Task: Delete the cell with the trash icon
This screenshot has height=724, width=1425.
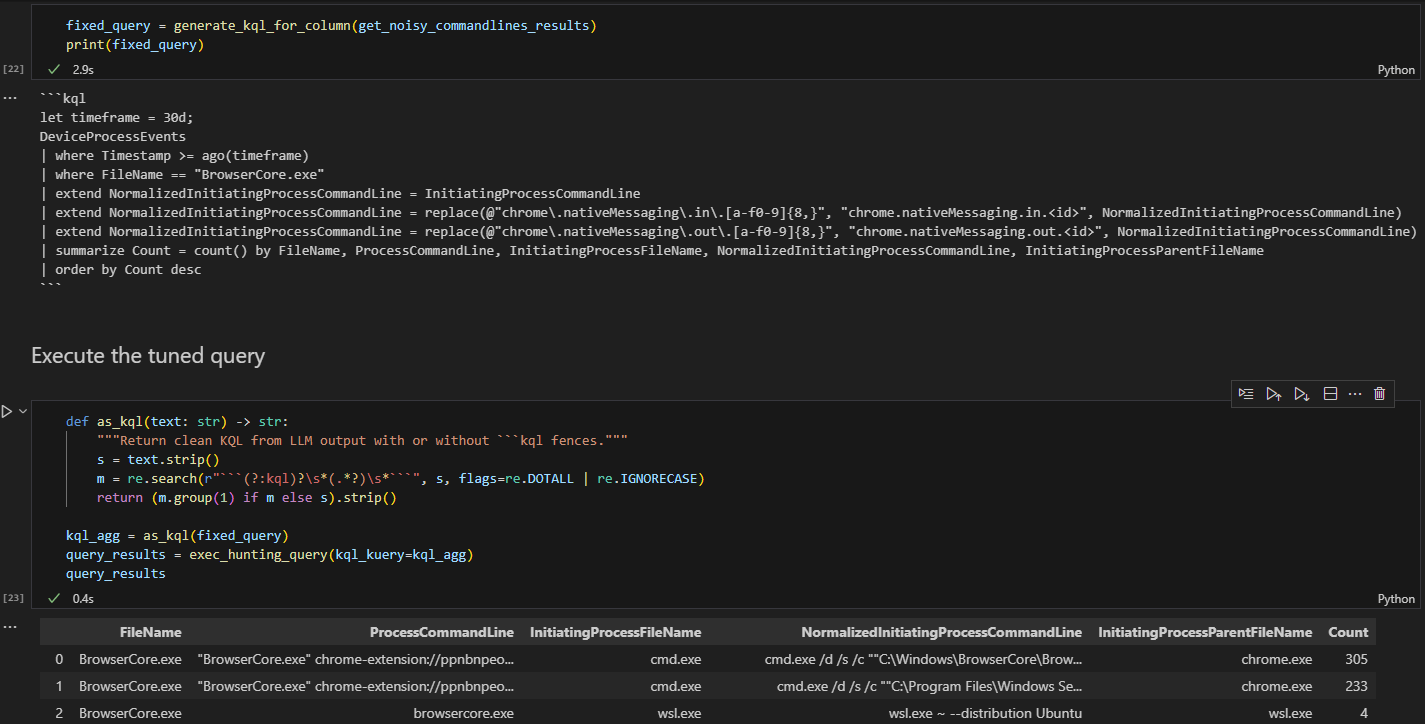Action: (x=1380, y=394)
